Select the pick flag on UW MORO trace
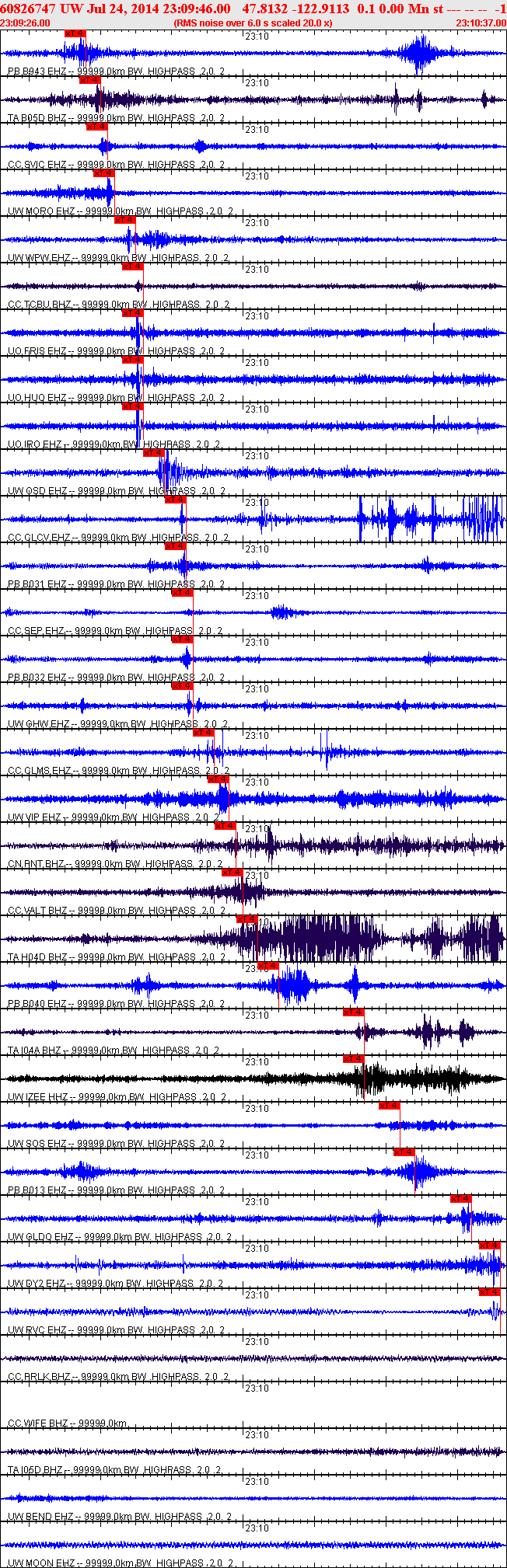The image size is (507, 1568). coord(104,173)
